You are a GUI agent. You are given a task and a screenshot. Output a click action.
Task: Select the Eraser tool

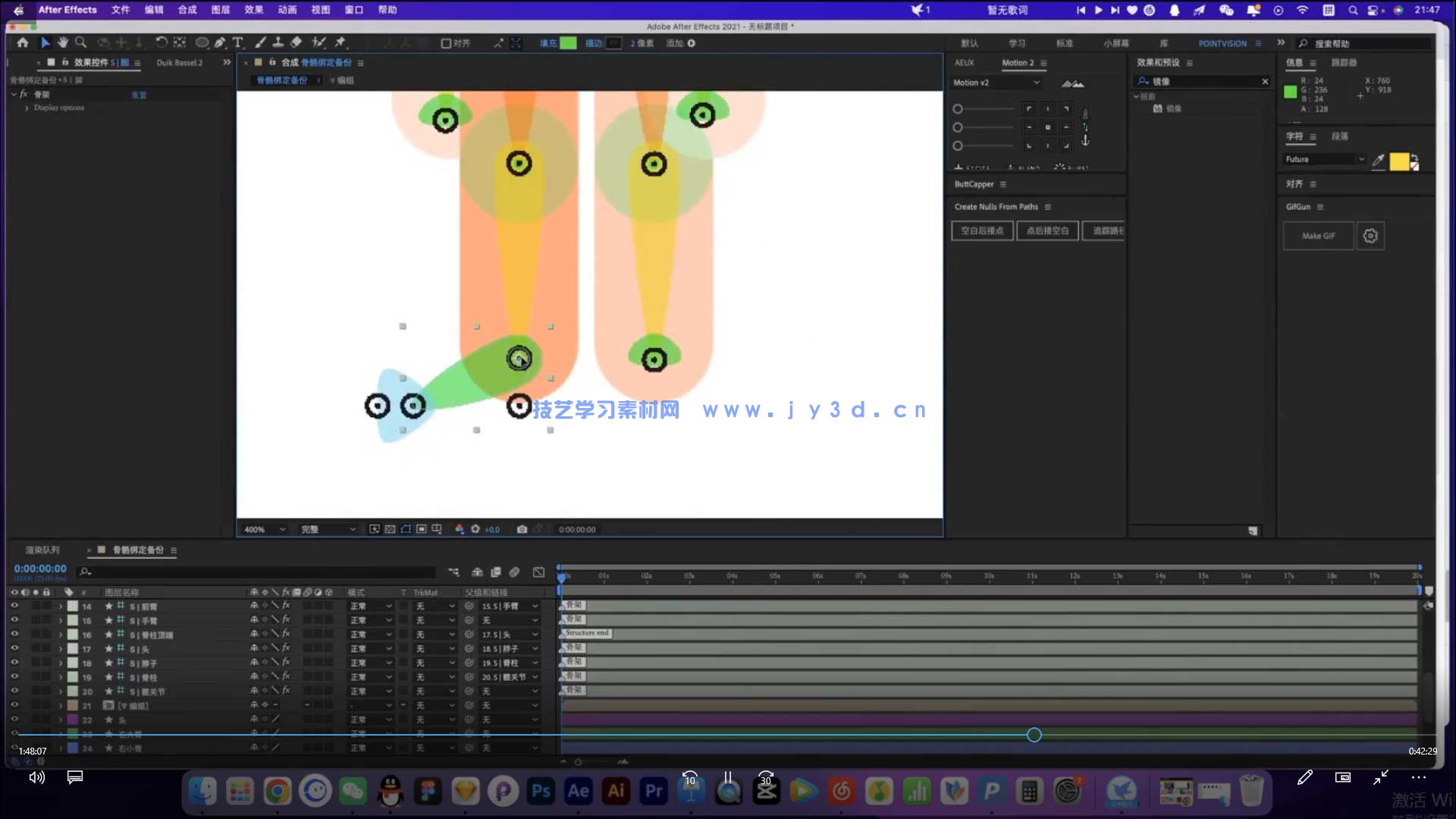coord(297,43)
